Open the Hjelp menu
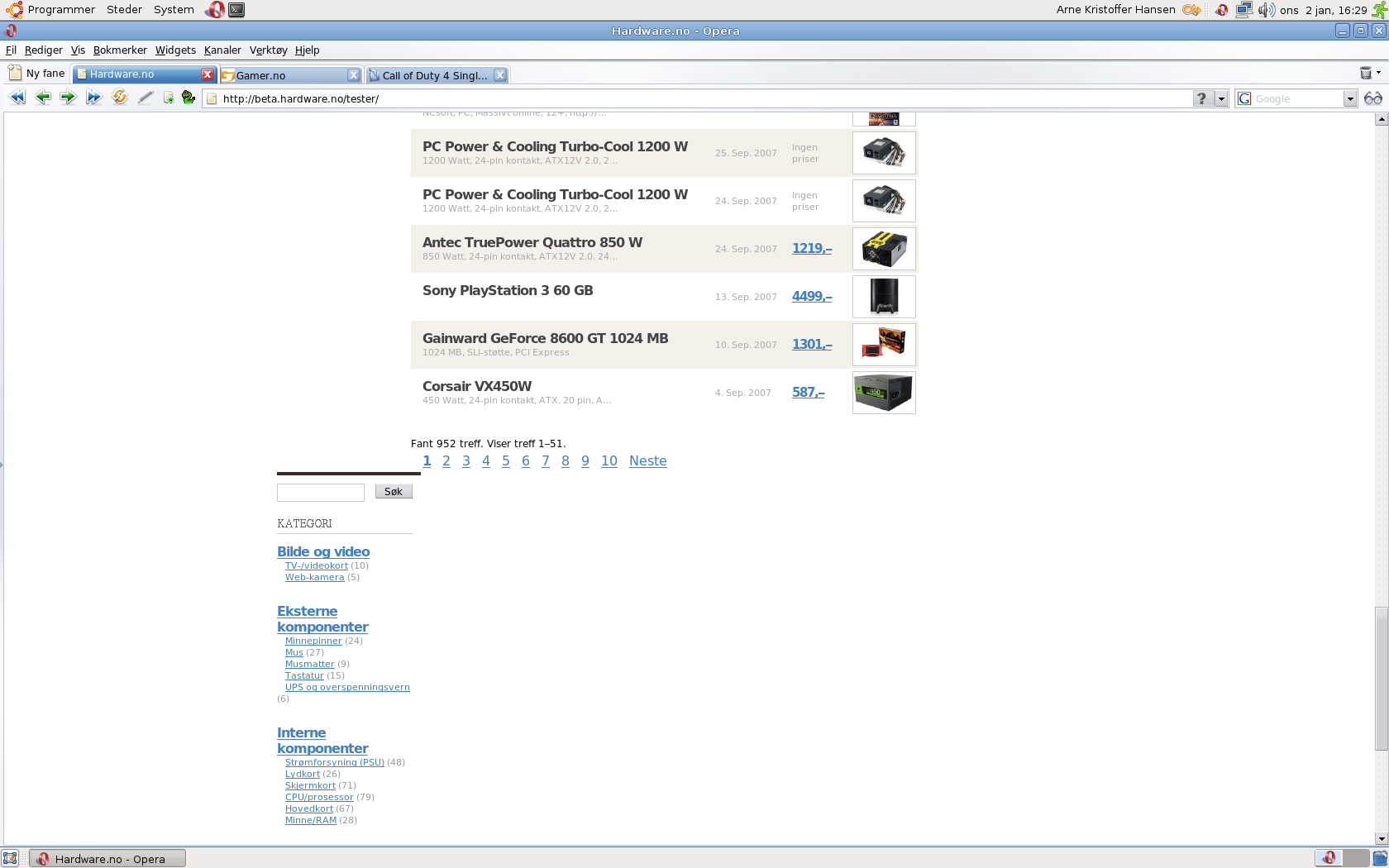The width and height of the screenshot is (1389, 868). tap(307, 50)
